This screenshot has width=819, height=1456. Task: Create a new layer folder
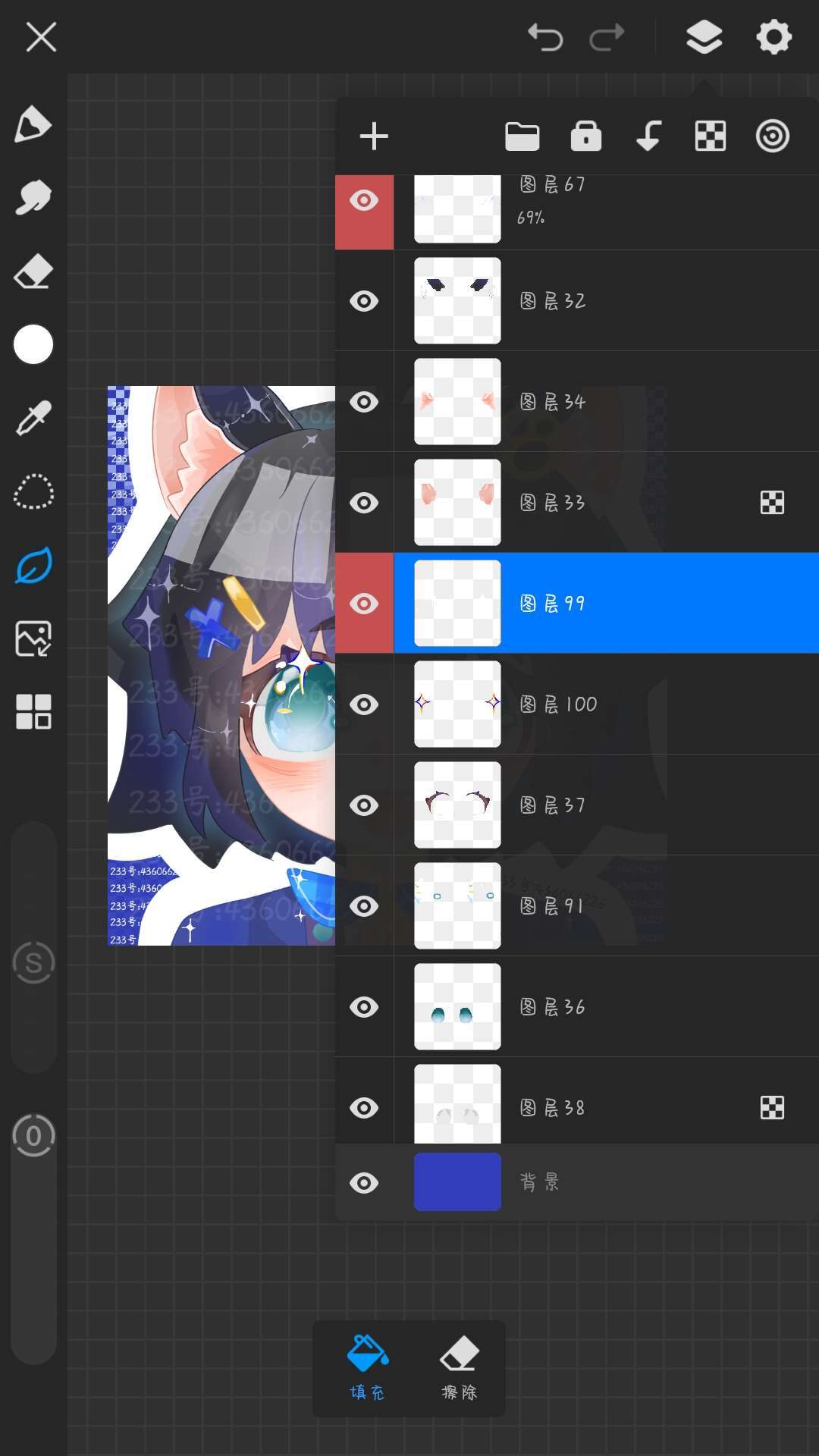522,136
